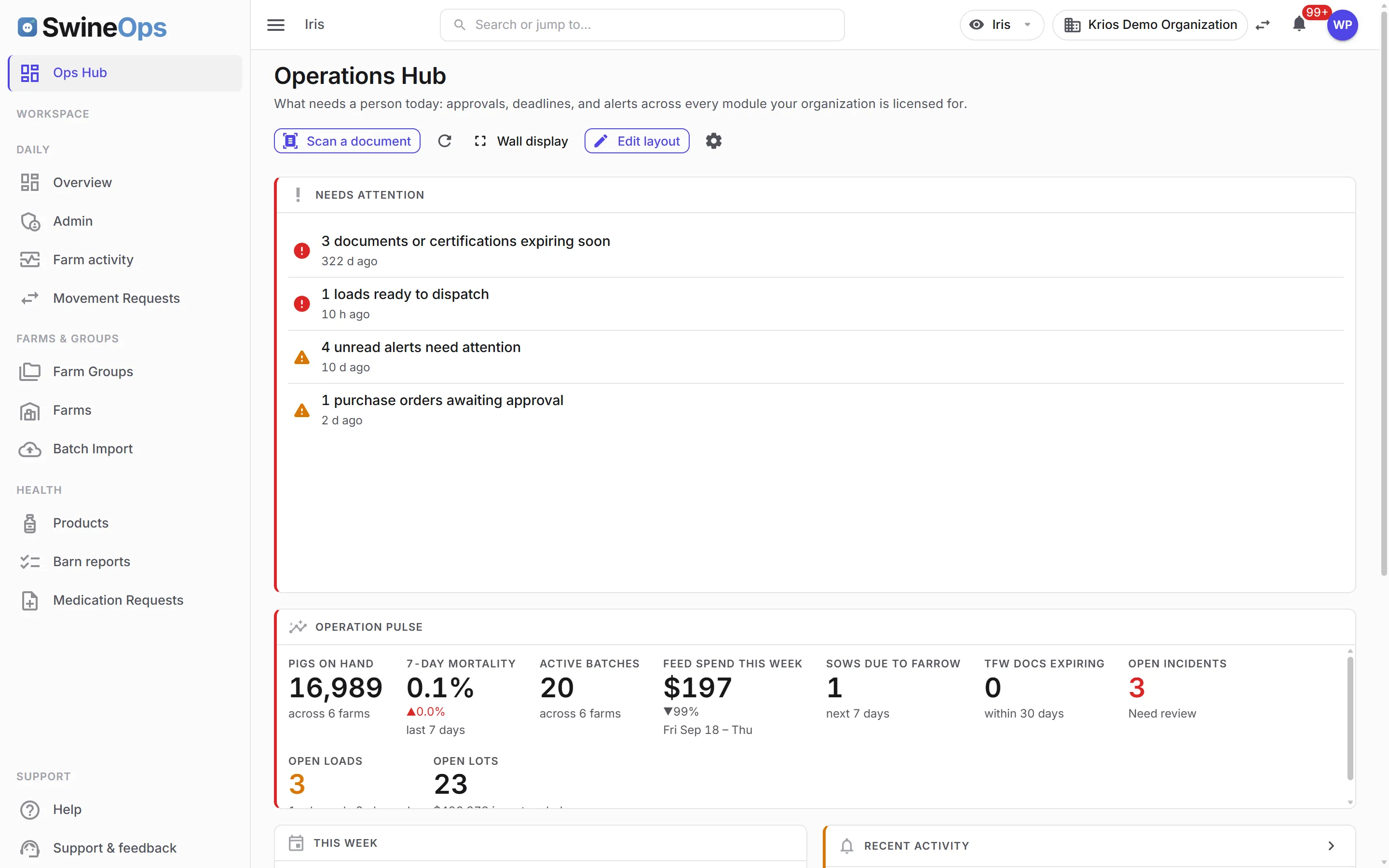1389x868 pixels.
Task: Click the switch organization arrows icon
Action: tap(1263, 25)
